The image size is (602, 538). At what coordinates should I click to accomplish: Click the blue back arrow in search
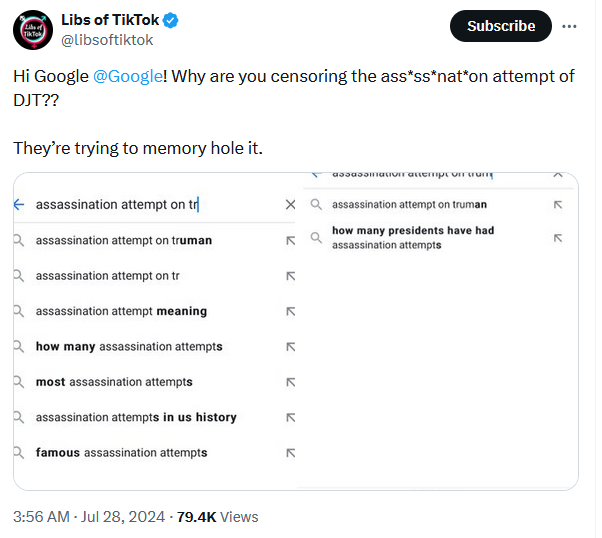point(19,205)
